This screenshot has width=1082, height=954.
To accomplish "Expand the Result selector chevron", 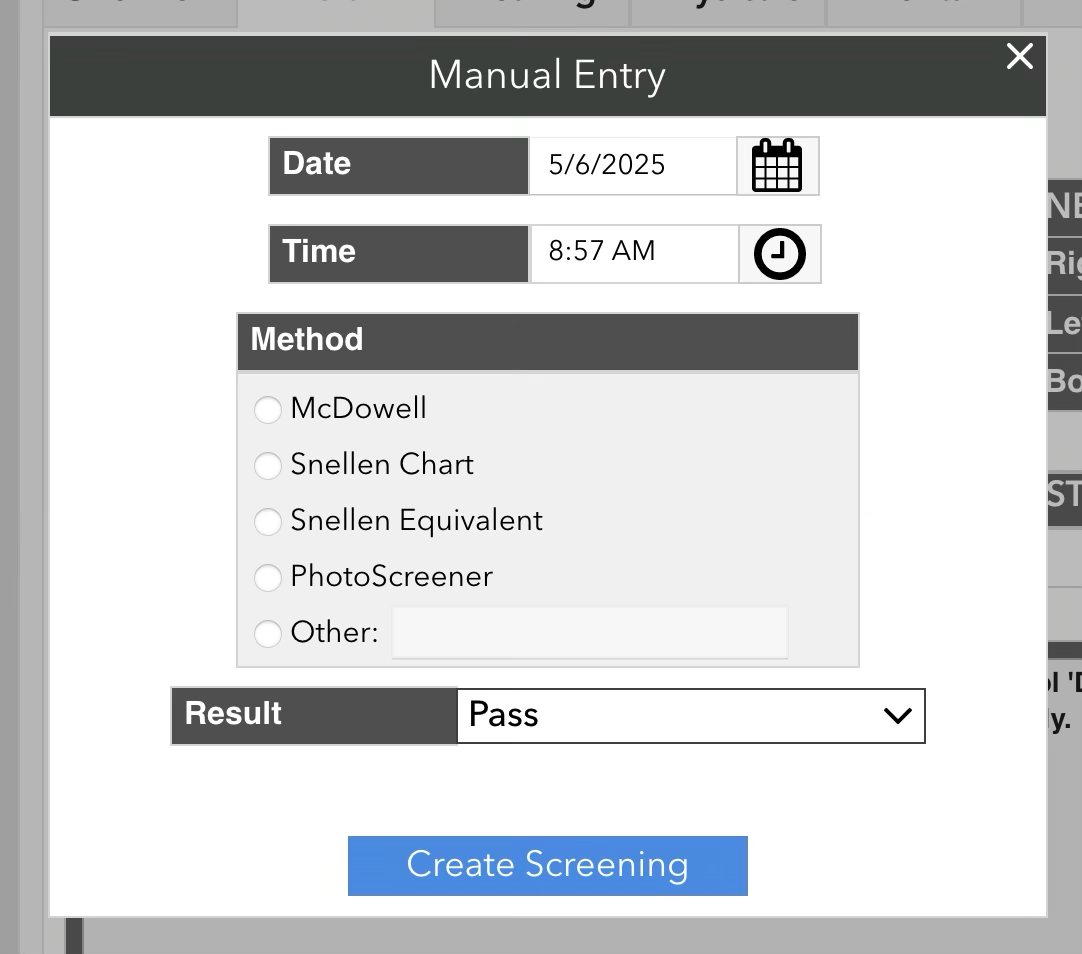I will point(897,716).
